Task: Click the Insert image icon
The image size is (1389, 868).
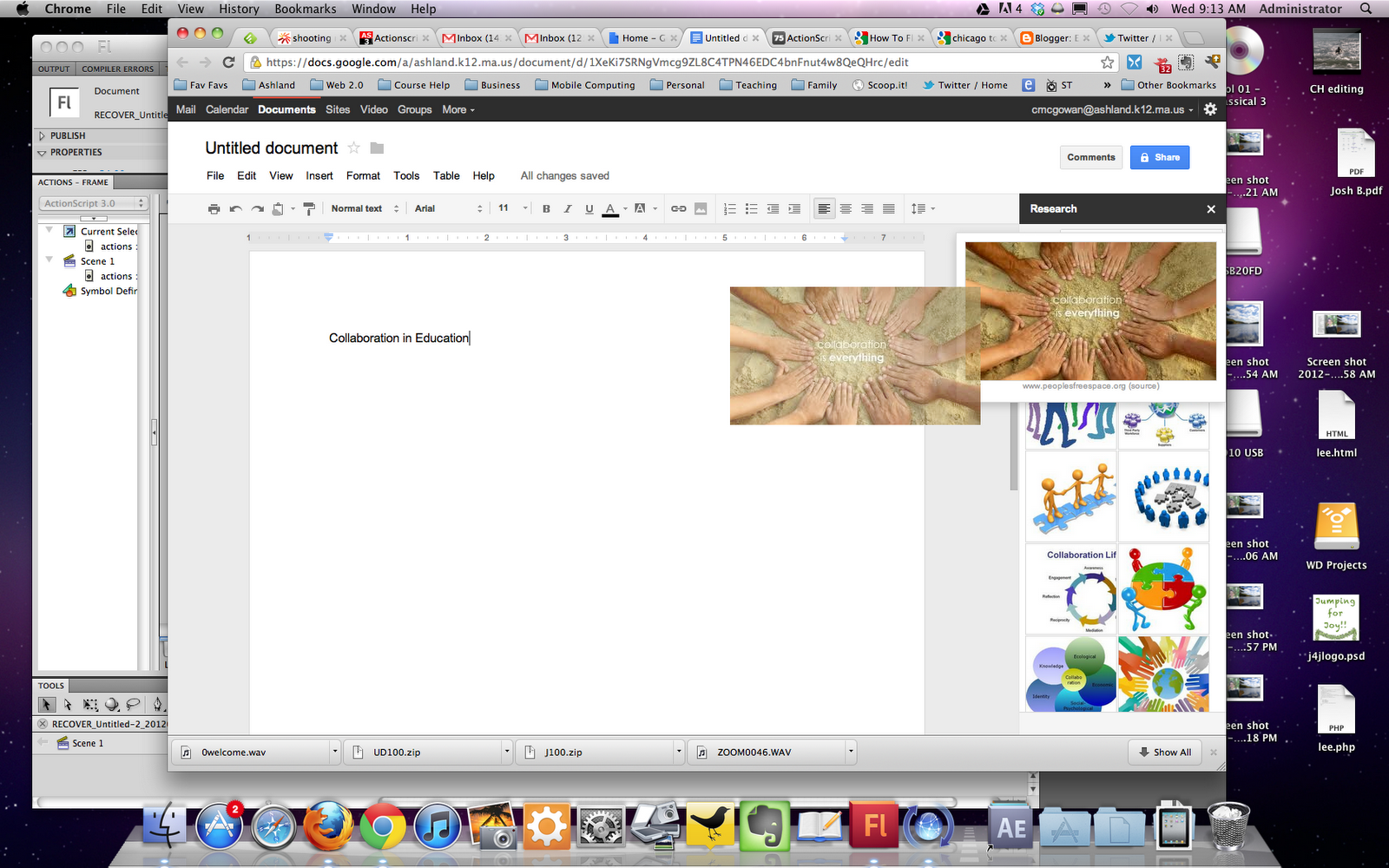Action: coord(702,208)
